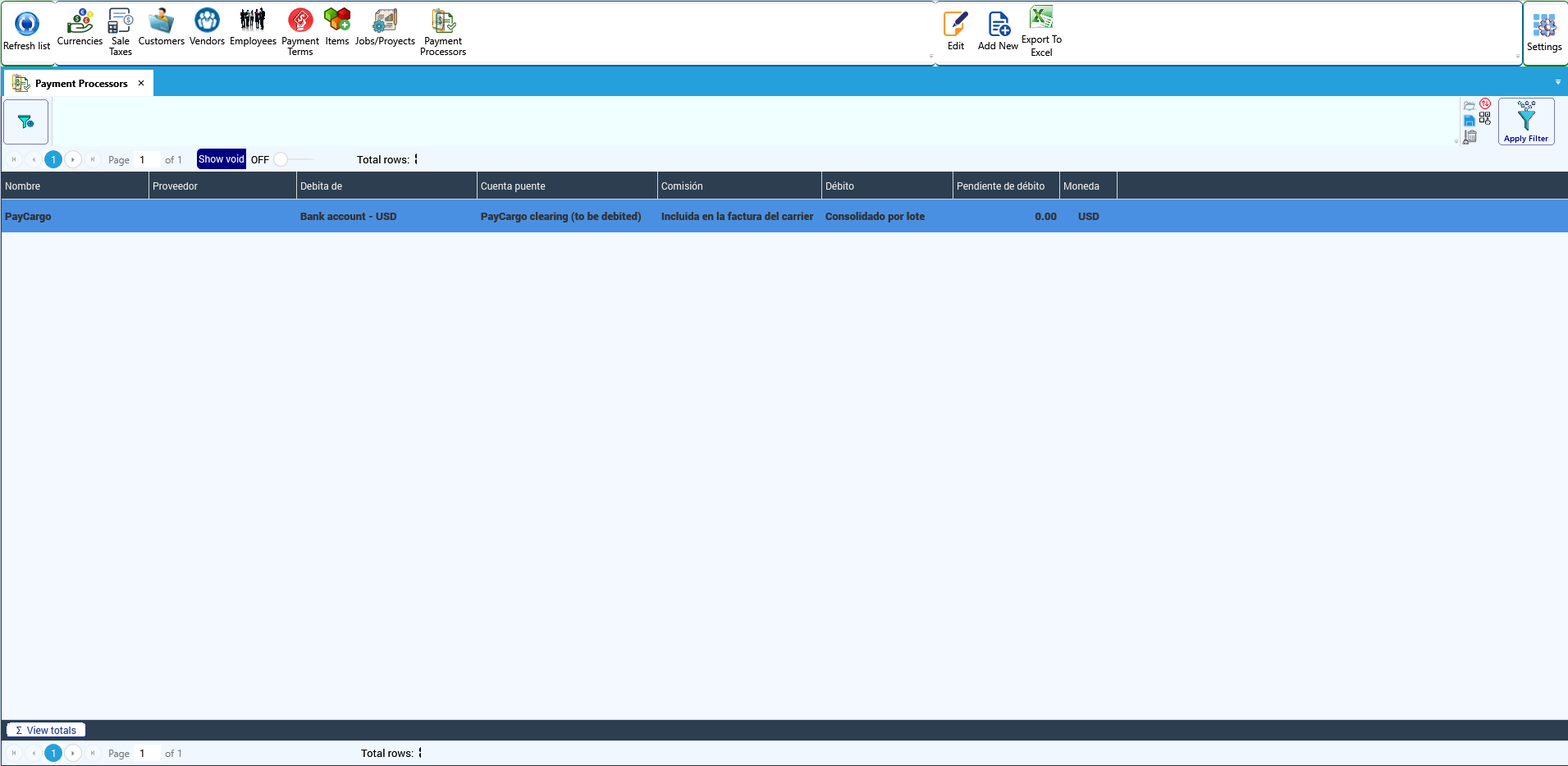This screenshot has height=766, width=1568.
Task: Expand the filter toolbar overflow arrow
Action: pyautogui.click(x=1456, y=141)
